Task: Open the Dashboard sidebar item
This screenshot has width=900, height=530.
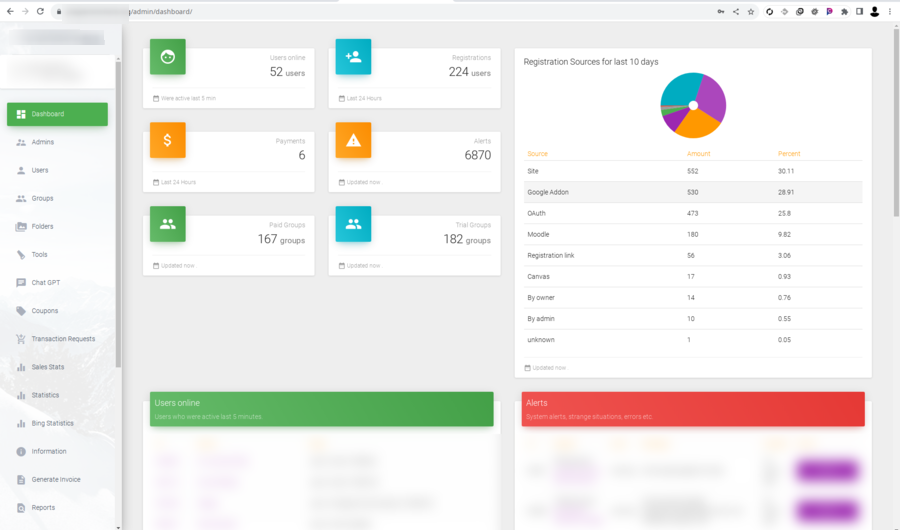Action: [57, 114]
